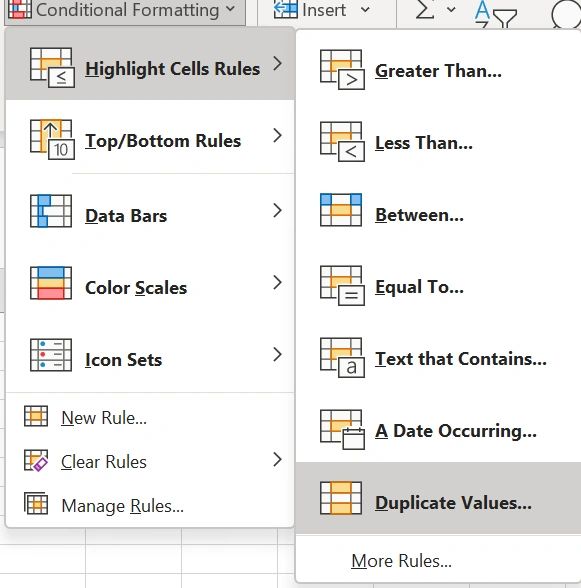Viewport: 581px width, 588px height.
Task: Click the Greater Than rule icon
Action: [x=342, y=69]
